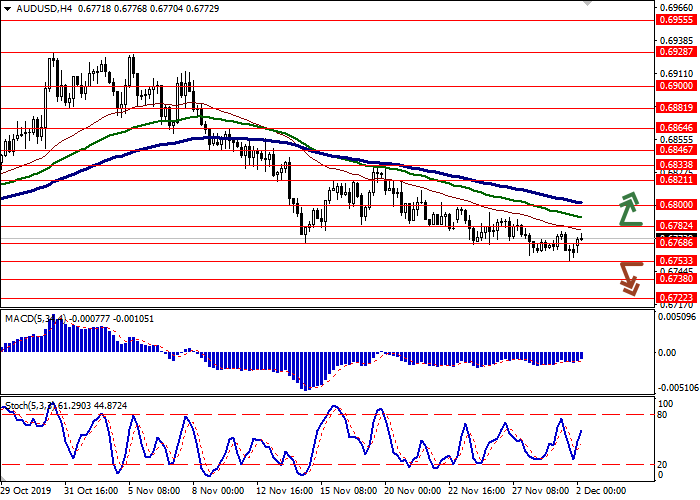Click the 0.67824 price level label
700x500 pixels.
pyautogui.click(x=675, y=227)
